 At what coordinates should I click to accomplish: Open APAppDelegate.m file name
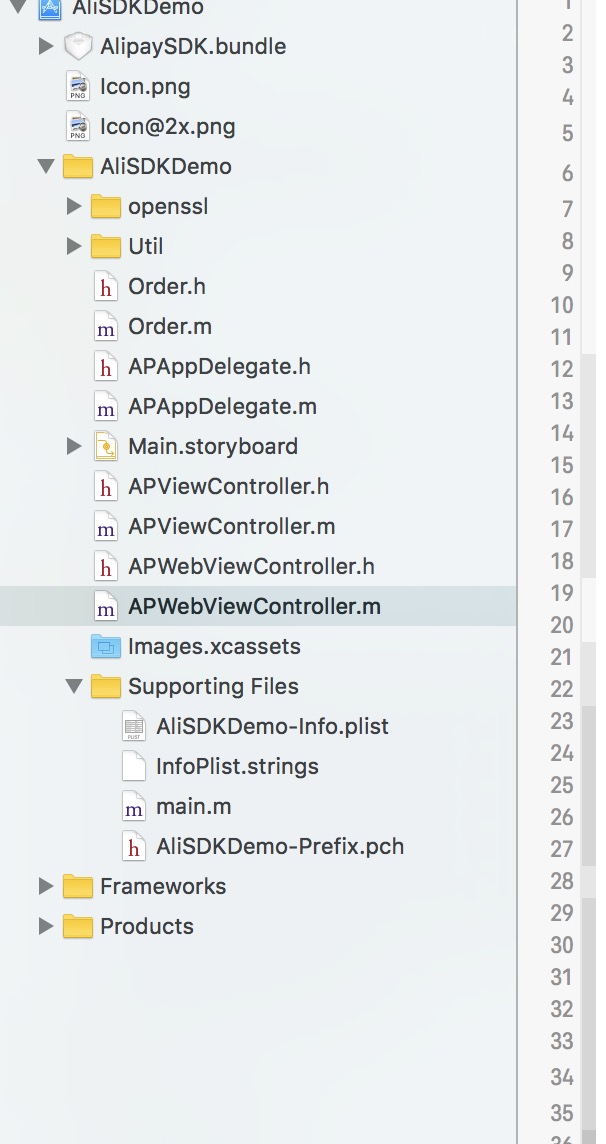(x=222, y=407)
